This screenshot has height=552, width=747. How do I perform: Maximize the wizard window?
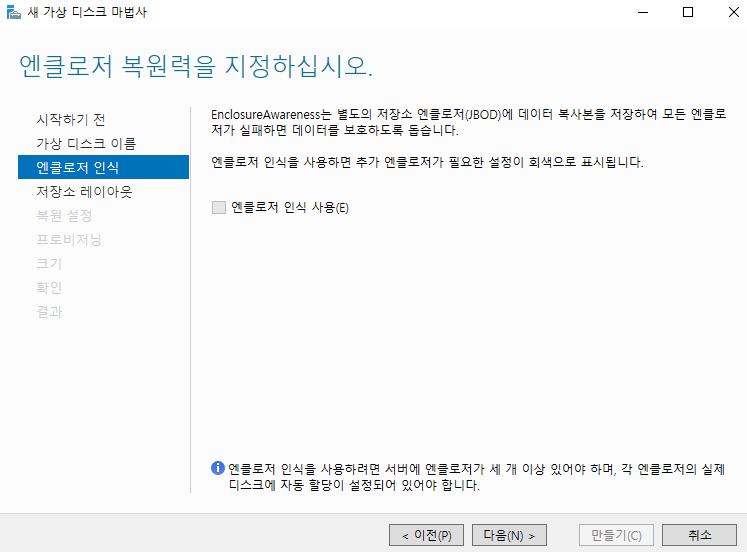(688, 12)
